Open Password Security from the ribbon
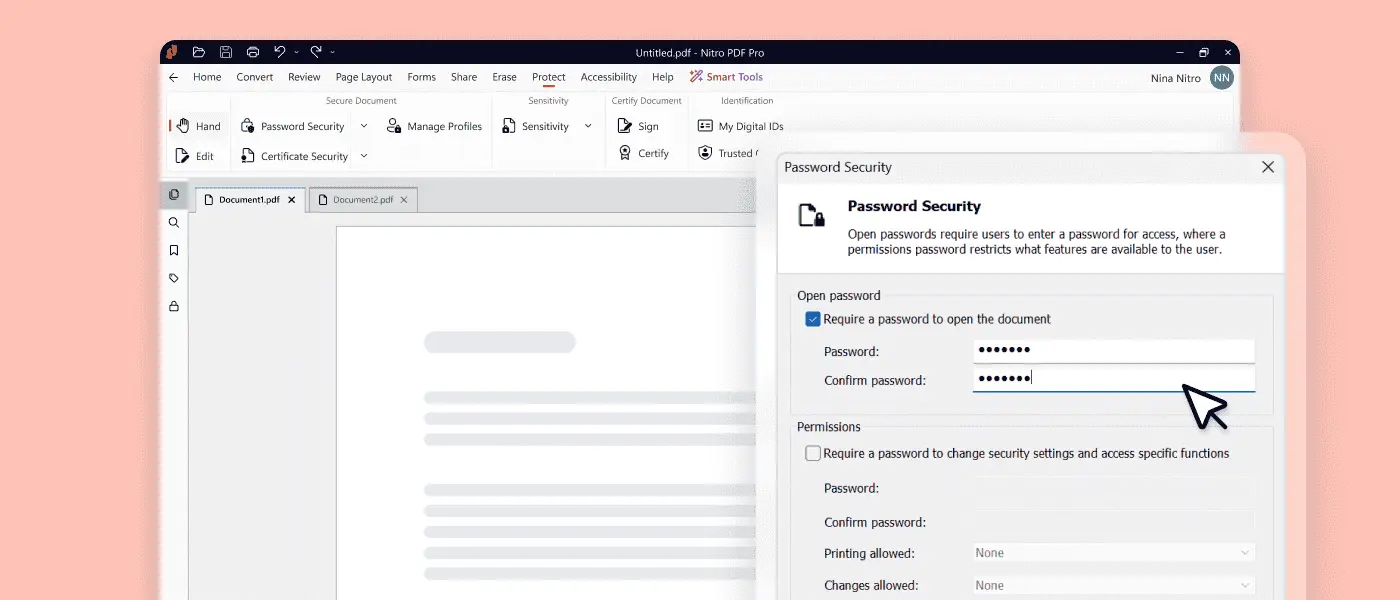The width and height of the screenshot is (1400, 600). pos(293,126)
